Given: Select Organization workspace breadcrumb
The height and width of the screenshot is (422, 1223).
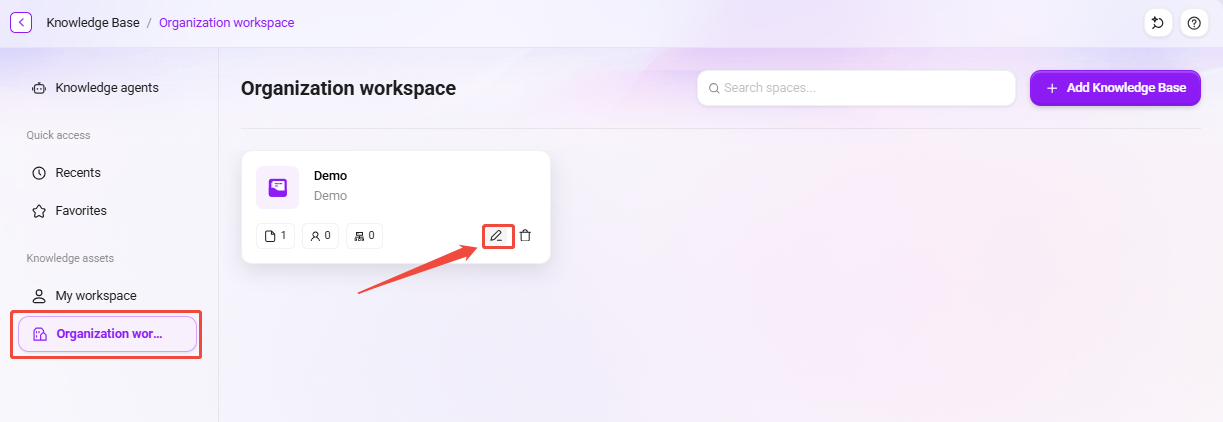Looking at the screenshot, I should click(227, 22).
